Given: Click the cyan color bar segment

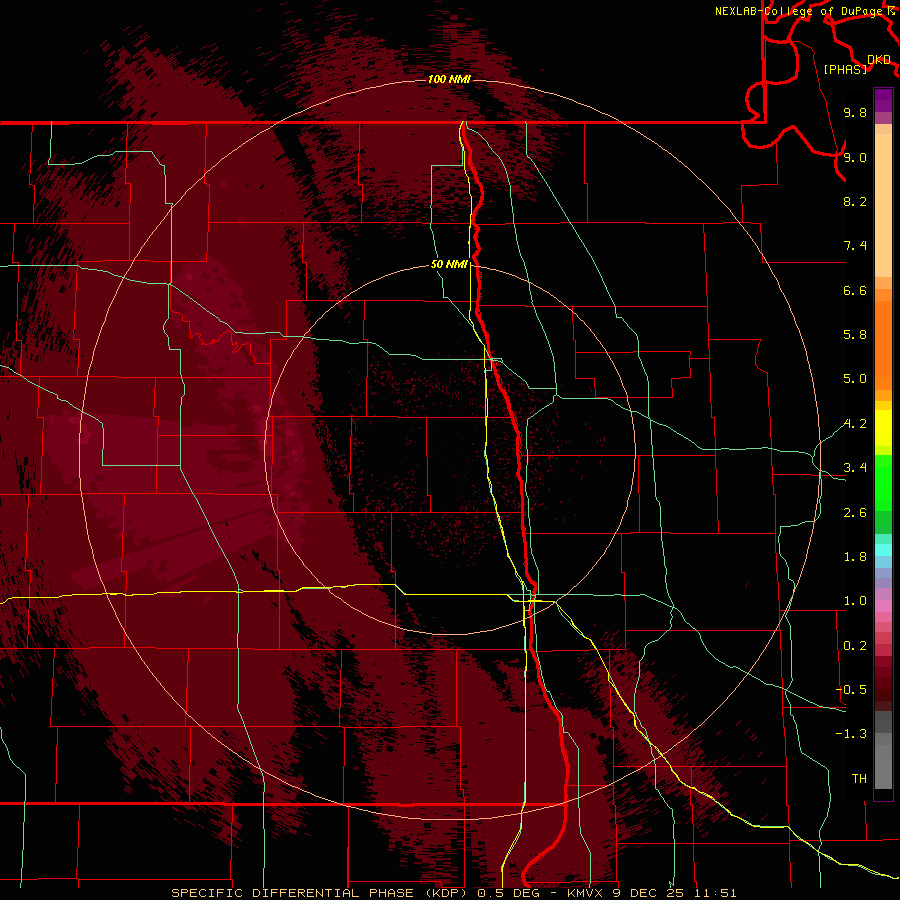Looking at the screenshot, I should point(883,550).
